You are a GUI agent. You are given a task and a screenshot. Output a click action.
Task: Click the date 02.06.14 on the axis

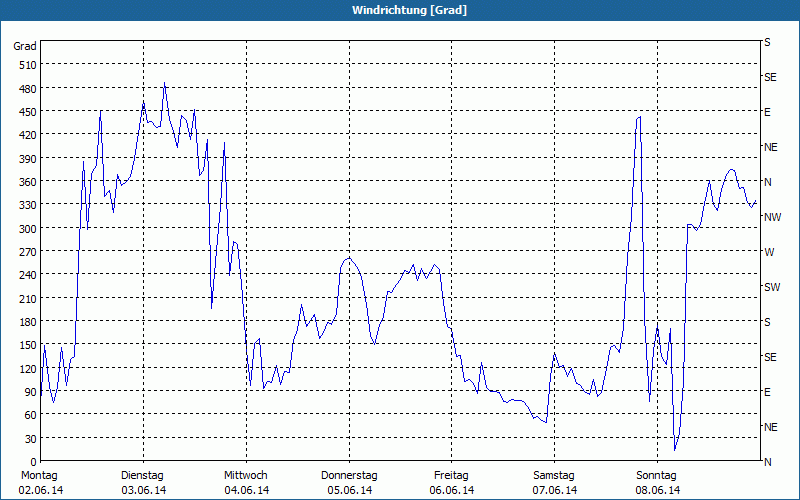pyautogui.click(x=40, y=490)
